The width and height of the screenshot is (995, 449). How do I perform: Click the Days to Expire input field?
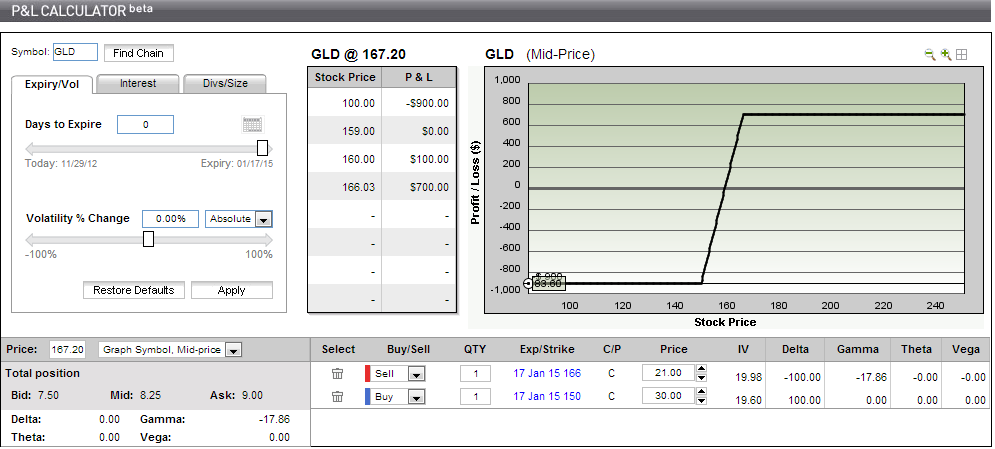(145, 124)
